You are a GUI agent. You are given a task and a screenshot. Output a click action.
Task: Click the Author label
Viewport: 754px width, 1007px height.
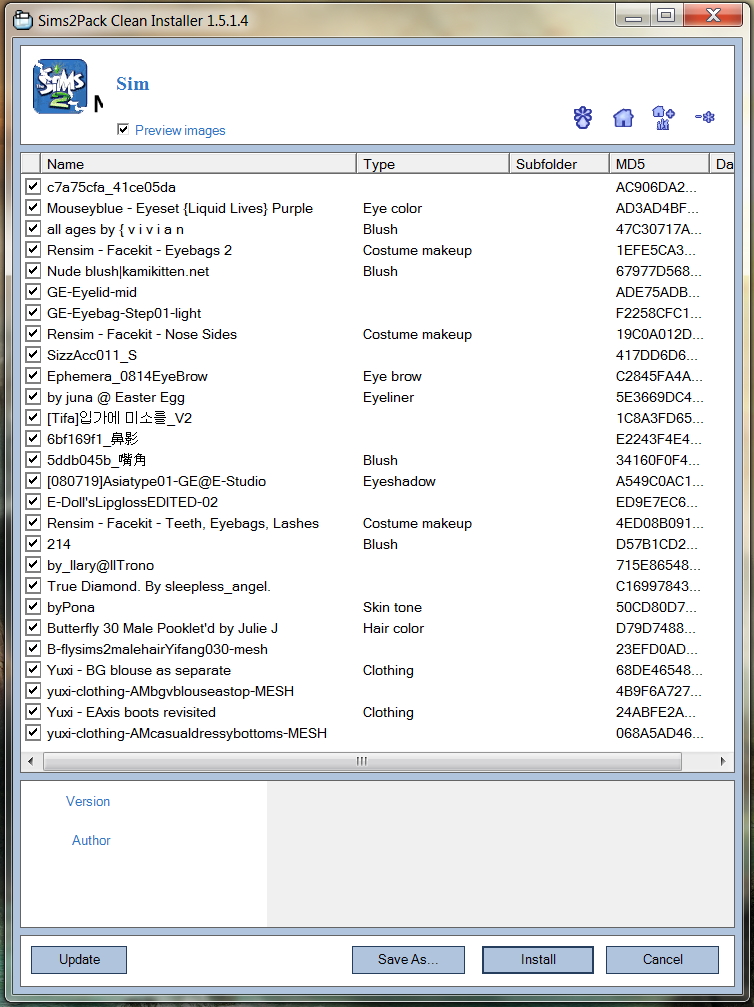click(x=91, y=840)
